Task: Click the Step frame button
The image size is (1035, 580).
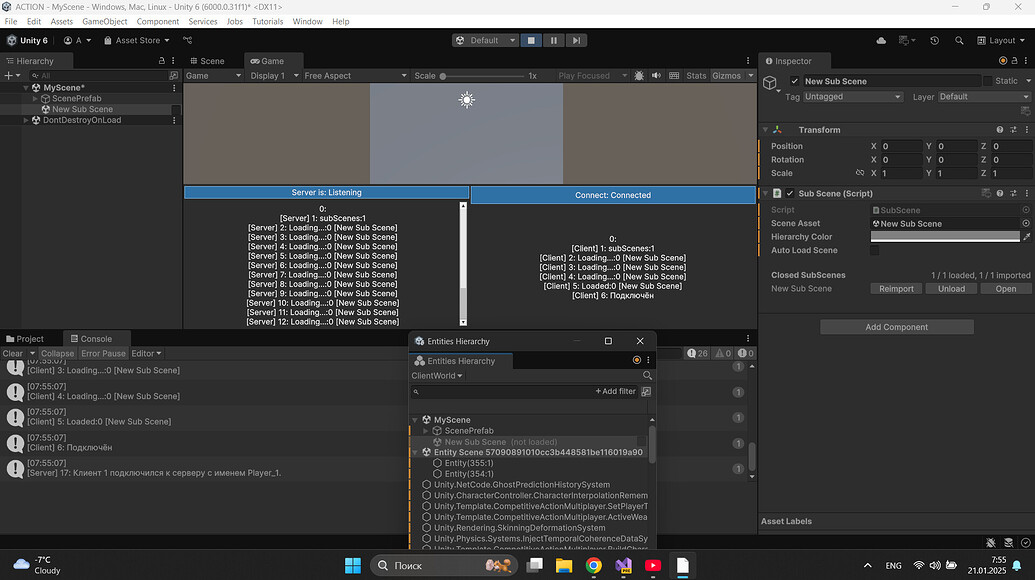Action: point(575,40)
